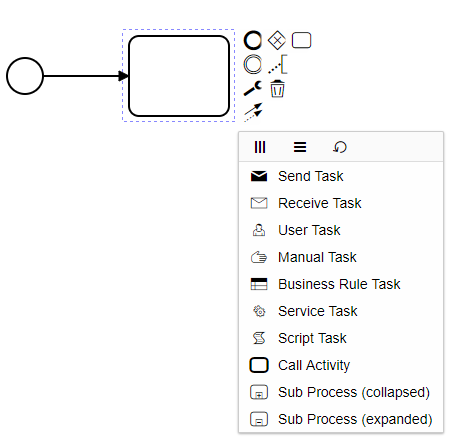Choose Receive Task from the menu
This screenshot has width=449, height=438.
pos(341,203)
